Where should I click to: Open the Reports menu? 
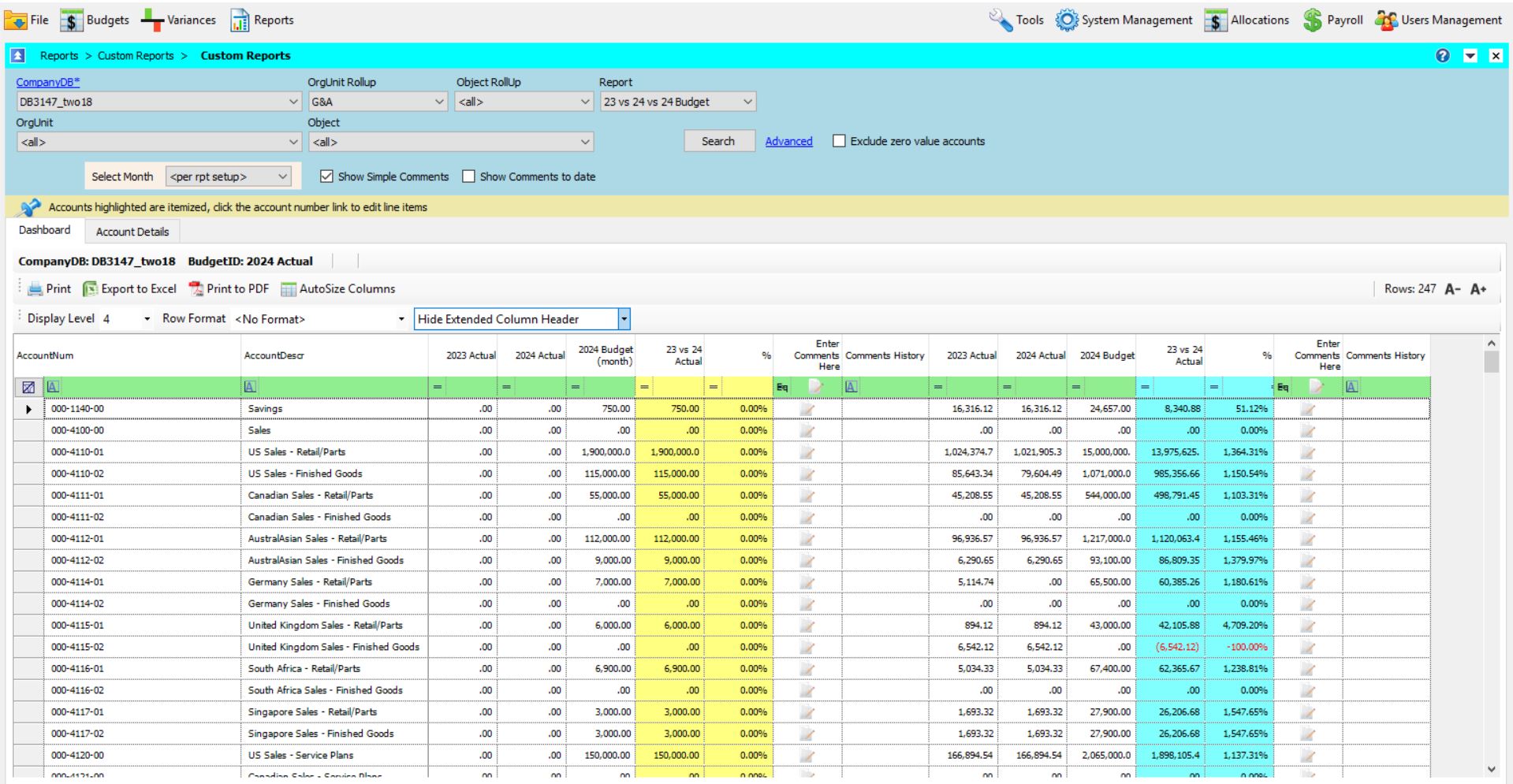(x=262, y=20)
